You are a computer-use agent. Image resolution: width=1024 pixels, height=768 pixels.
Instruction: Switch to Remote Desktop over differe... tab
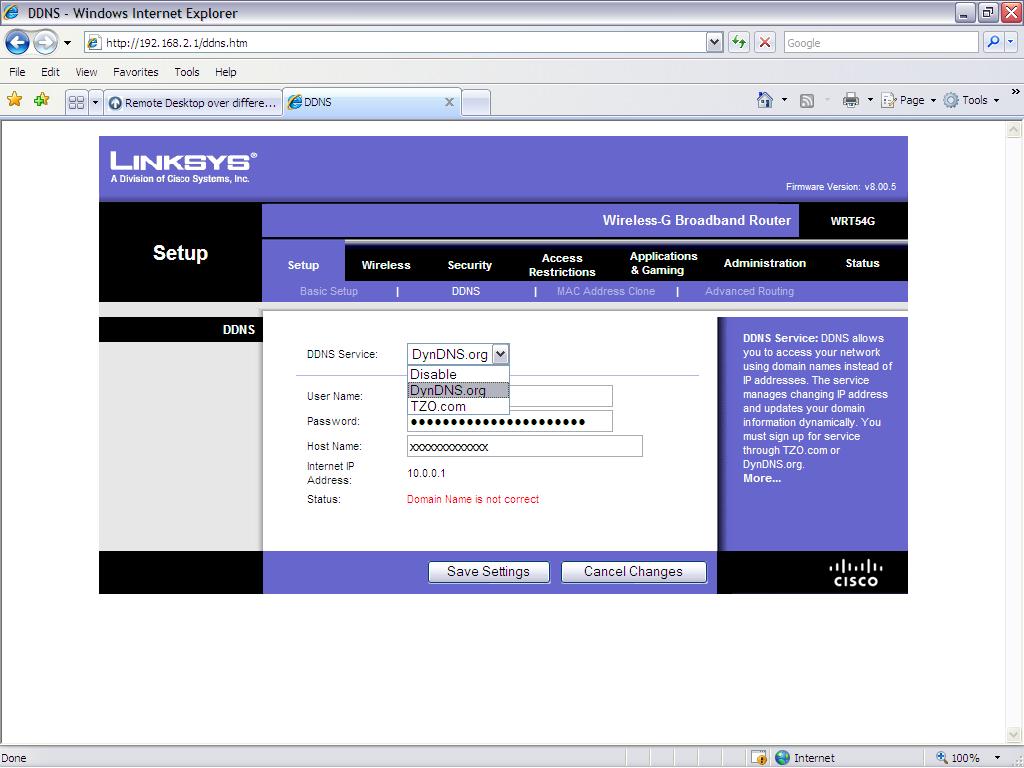pyautogui.click(x=193, y=103)
